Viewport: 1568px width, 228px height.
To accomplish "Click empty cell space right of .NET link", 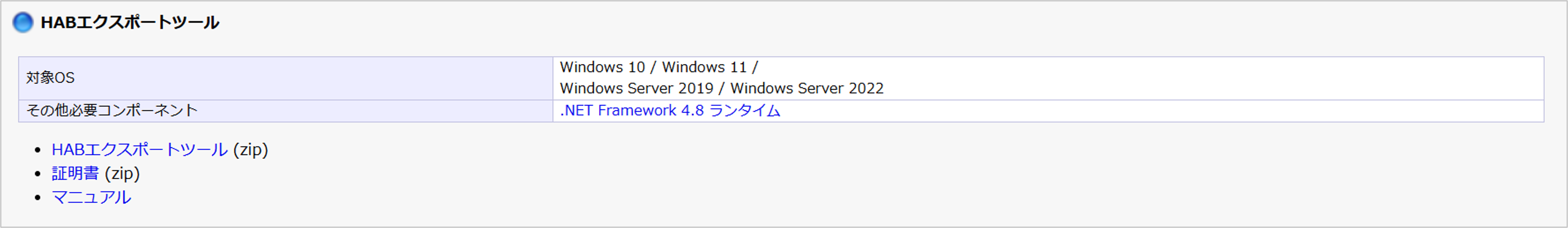I will pyautogui.click(x=1156, y=111).
